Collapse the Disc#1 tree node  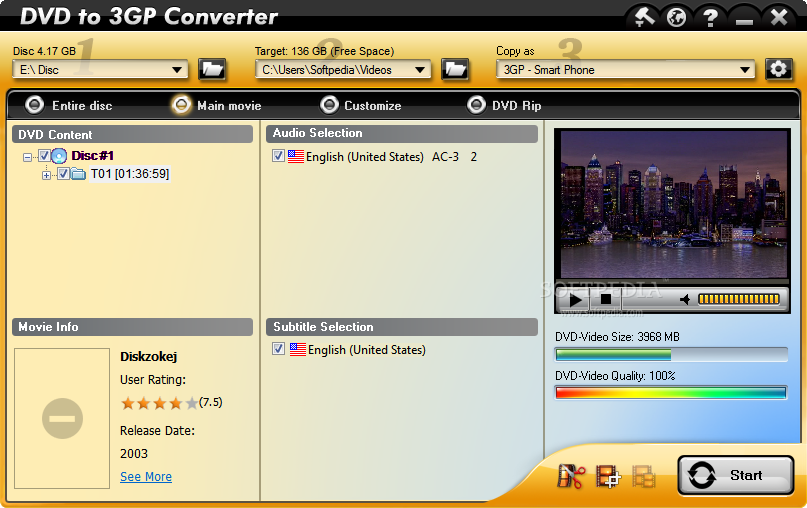(27, 157)
